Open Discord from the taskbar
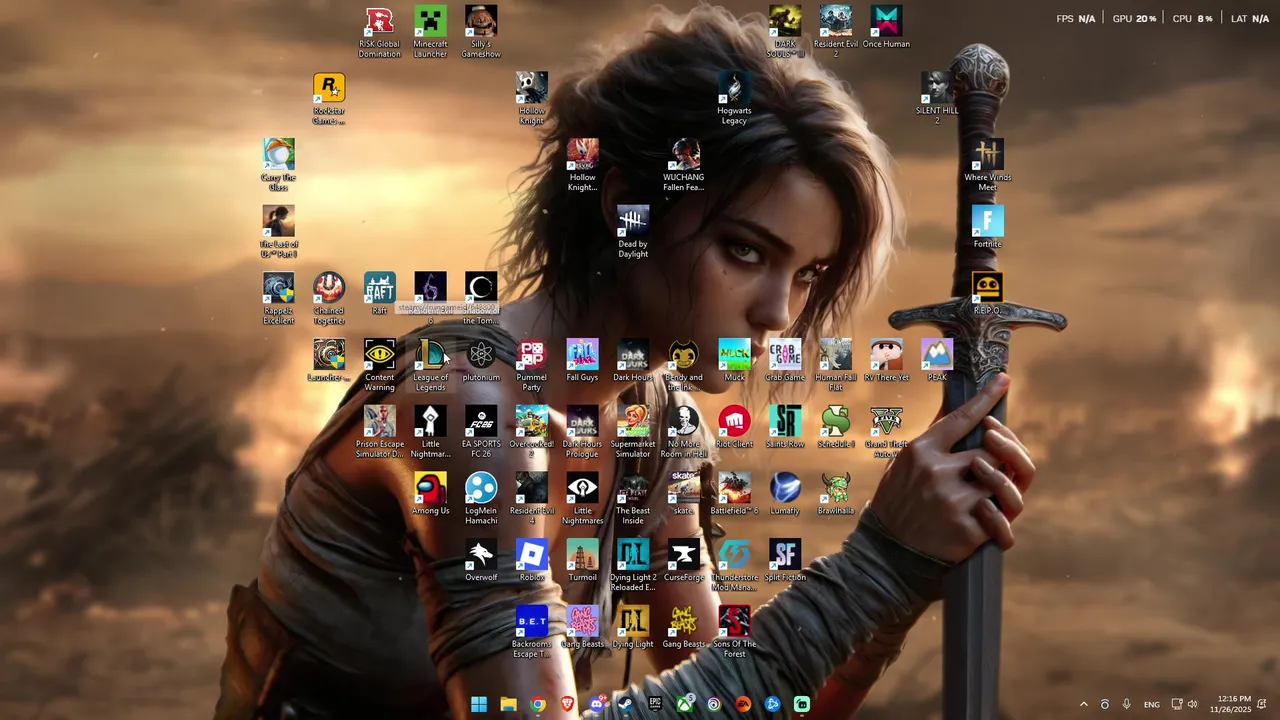1280x720 pixels. (596, 704)
